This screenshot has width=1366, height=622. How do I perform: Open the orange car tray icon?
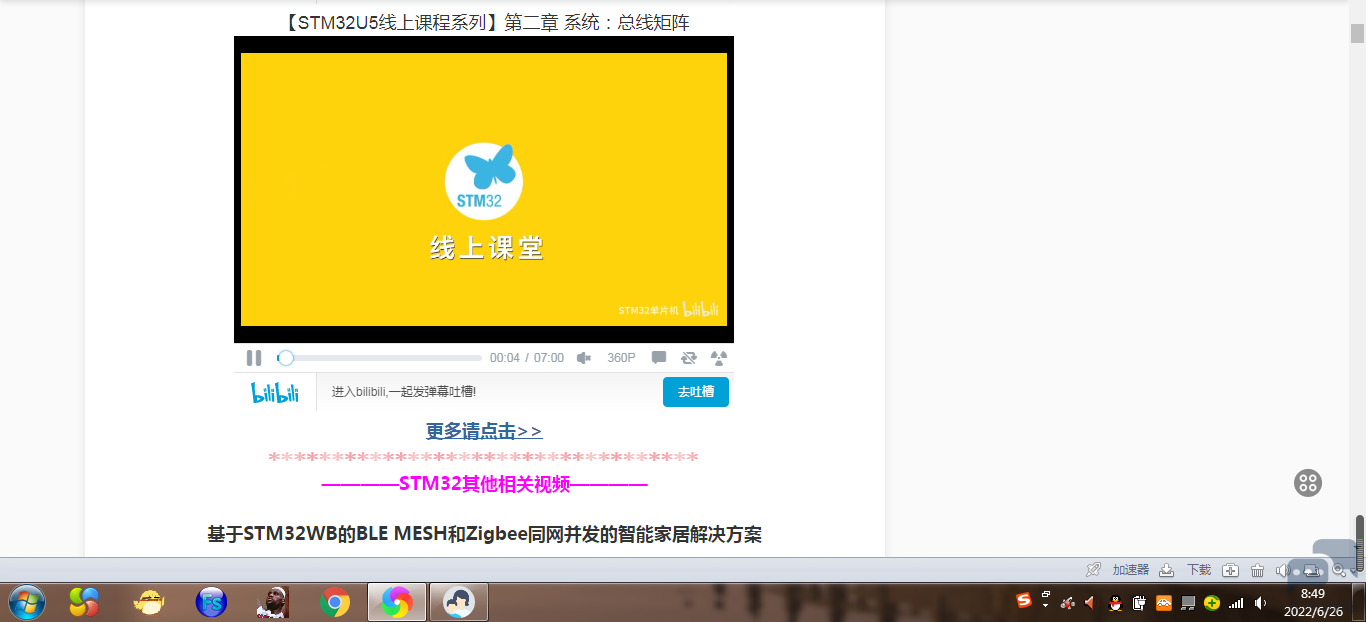1164,602
